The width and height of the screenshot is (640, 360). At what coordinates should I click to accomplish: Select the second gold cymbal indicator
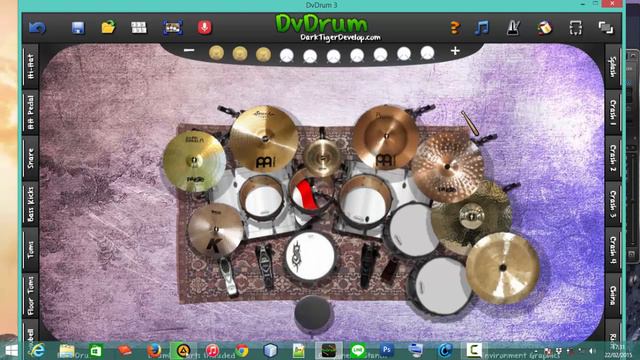(x=240, y=54)
